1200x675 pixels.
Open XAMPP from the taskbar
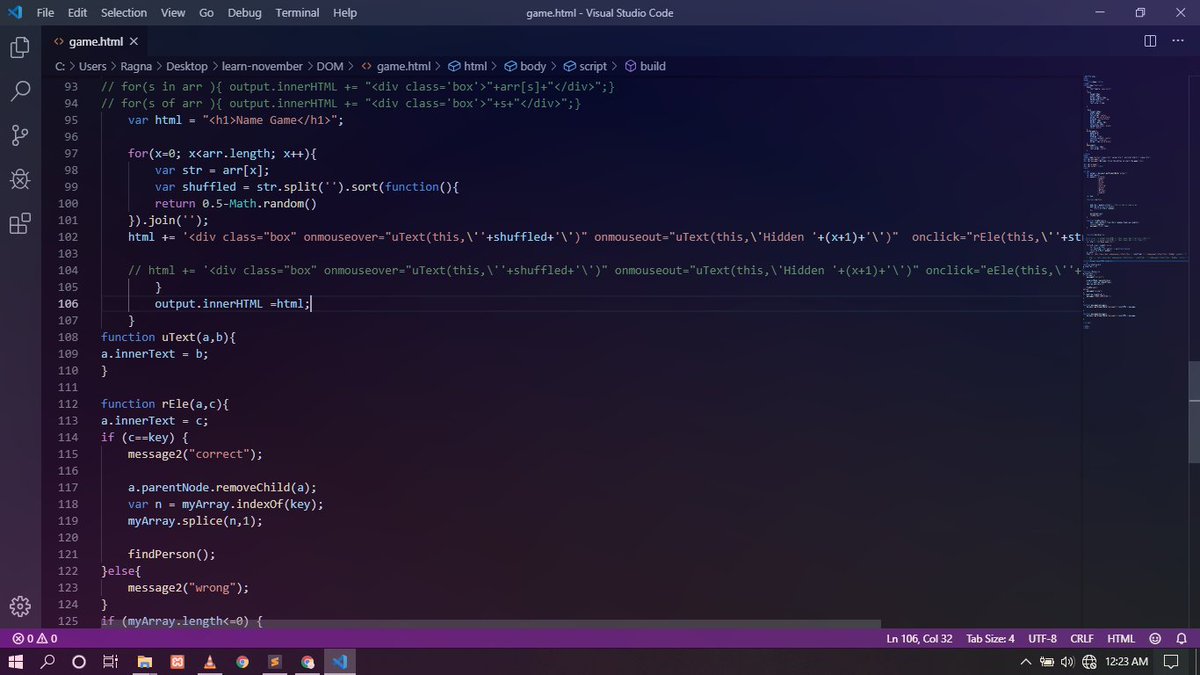[x=177, y=661]
